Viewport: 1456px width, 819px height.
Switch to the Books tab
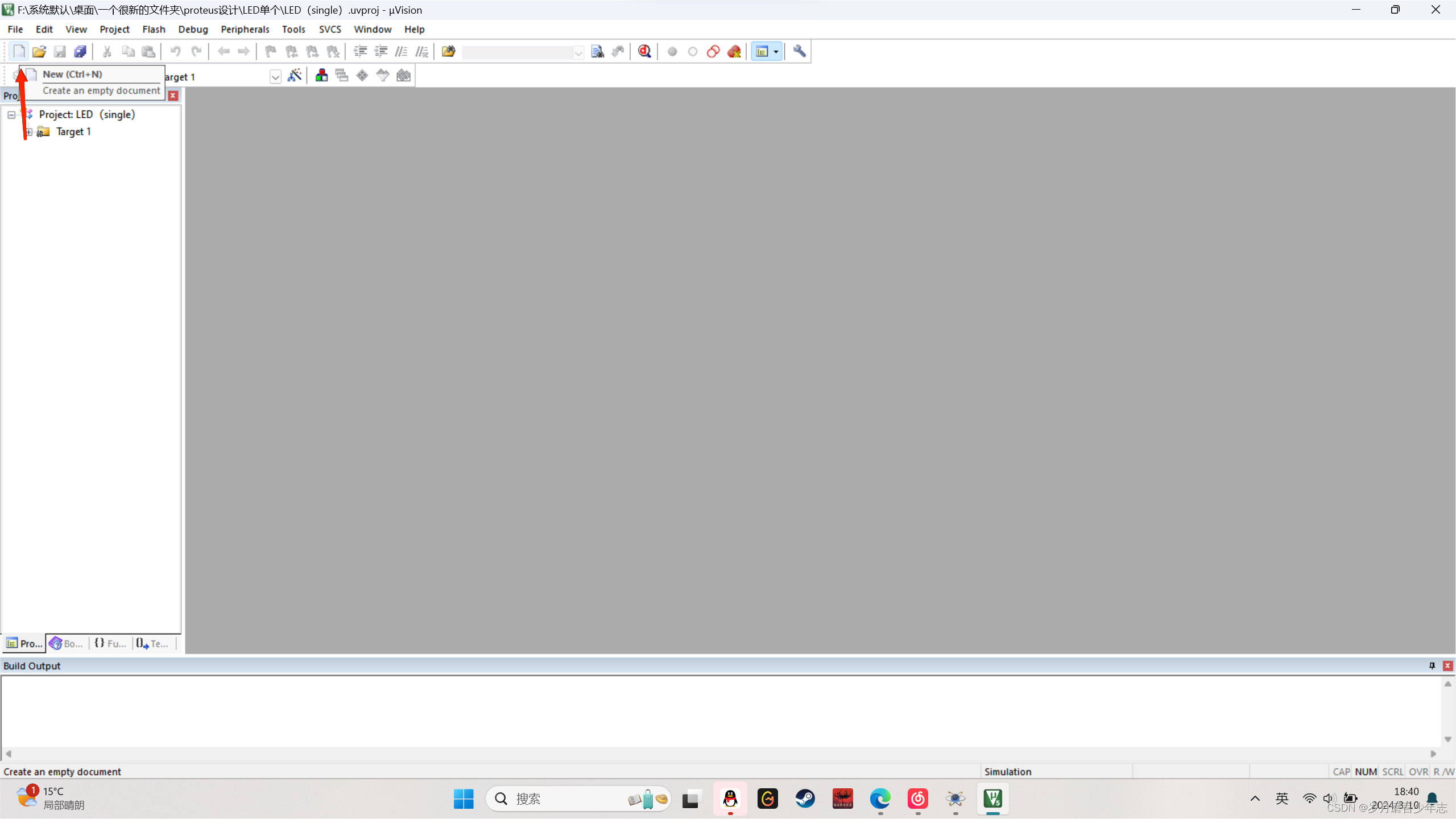(x=67, y=643)
